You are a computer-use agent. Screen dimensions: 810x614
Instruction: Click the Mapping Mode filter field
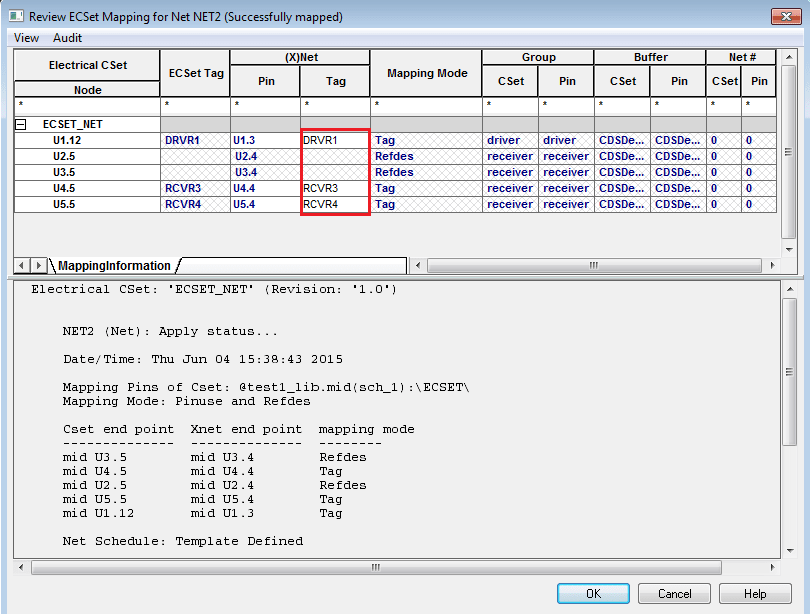[x=427, y=105]
